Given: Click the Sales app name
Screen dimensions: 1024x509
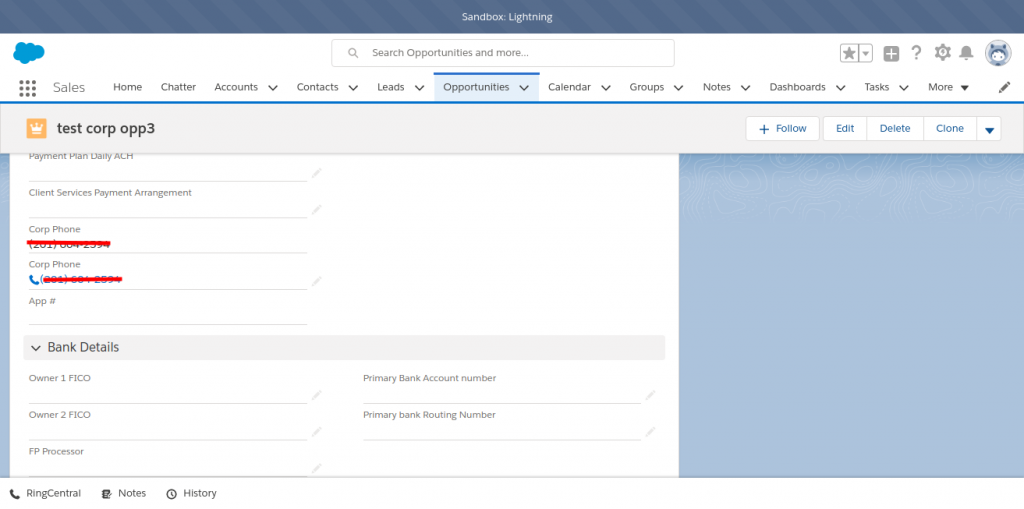Looking at the screenshot, I should pos(69,88).
